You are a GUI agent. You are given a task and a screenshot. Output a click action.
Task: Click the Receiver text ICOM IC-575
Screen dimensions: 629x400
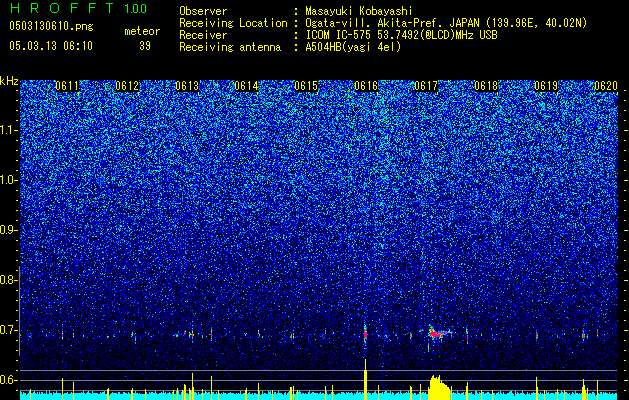339,35
